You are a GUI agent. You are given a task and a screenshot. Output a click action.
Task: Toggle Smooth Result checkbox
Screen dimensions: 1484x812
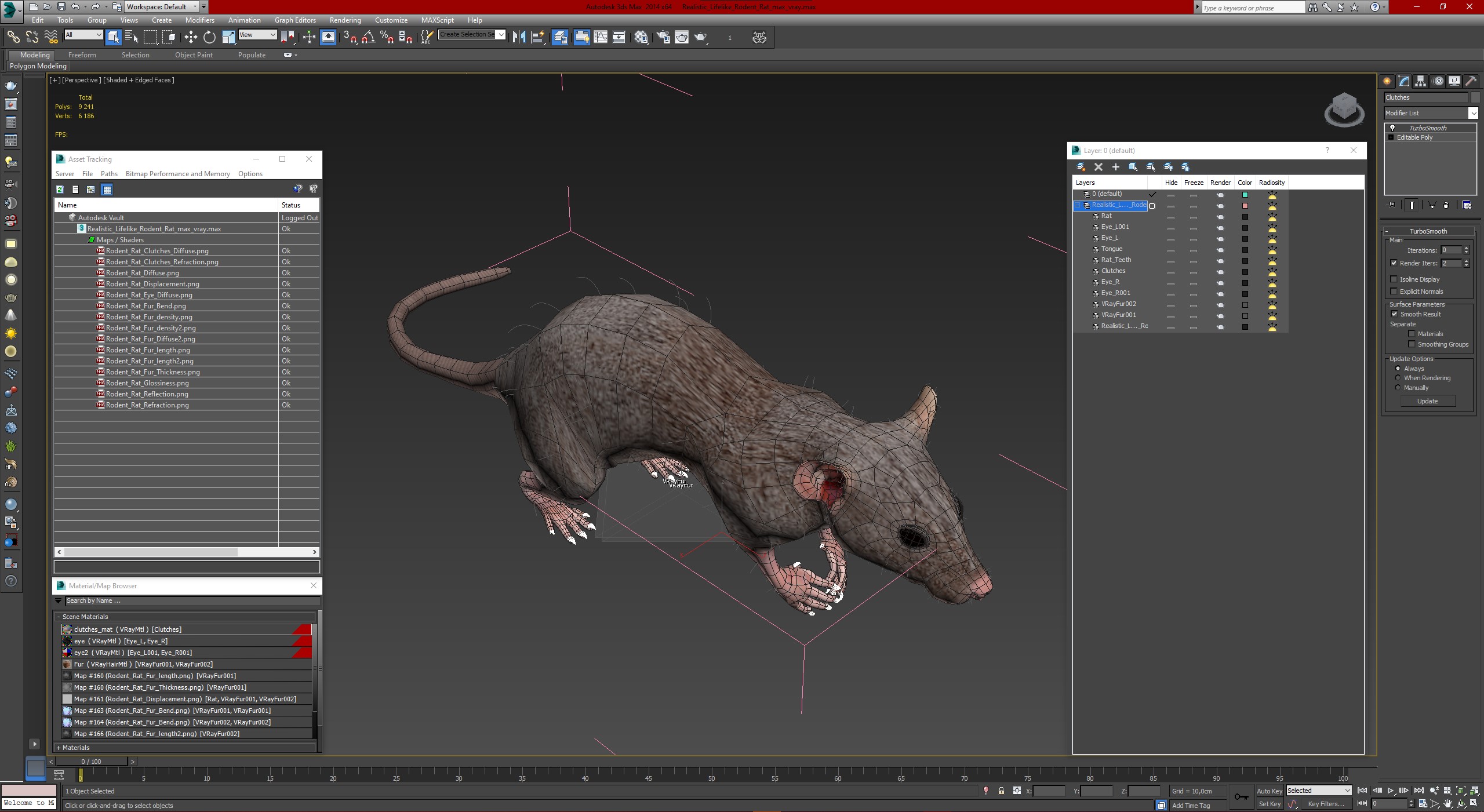(x=1394, y=314)
